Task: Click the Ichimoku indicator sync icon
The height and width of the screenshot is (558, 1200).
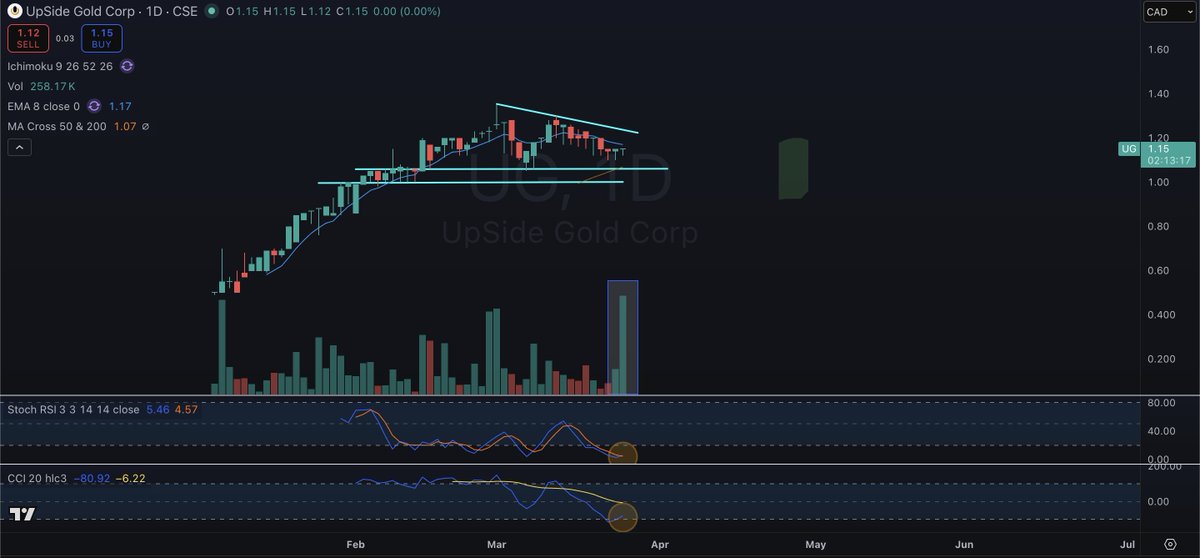Action: [127, 66]
